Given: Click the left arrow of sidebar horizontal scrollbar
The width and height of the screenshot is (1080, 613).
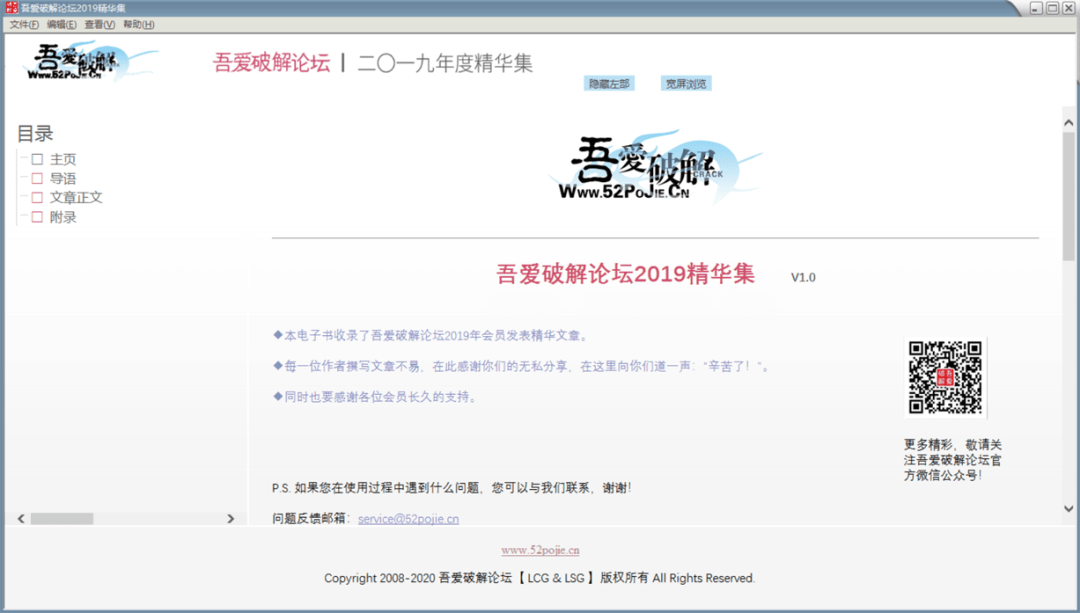Looking at the screenshot, I should click(x=21, y=519).
